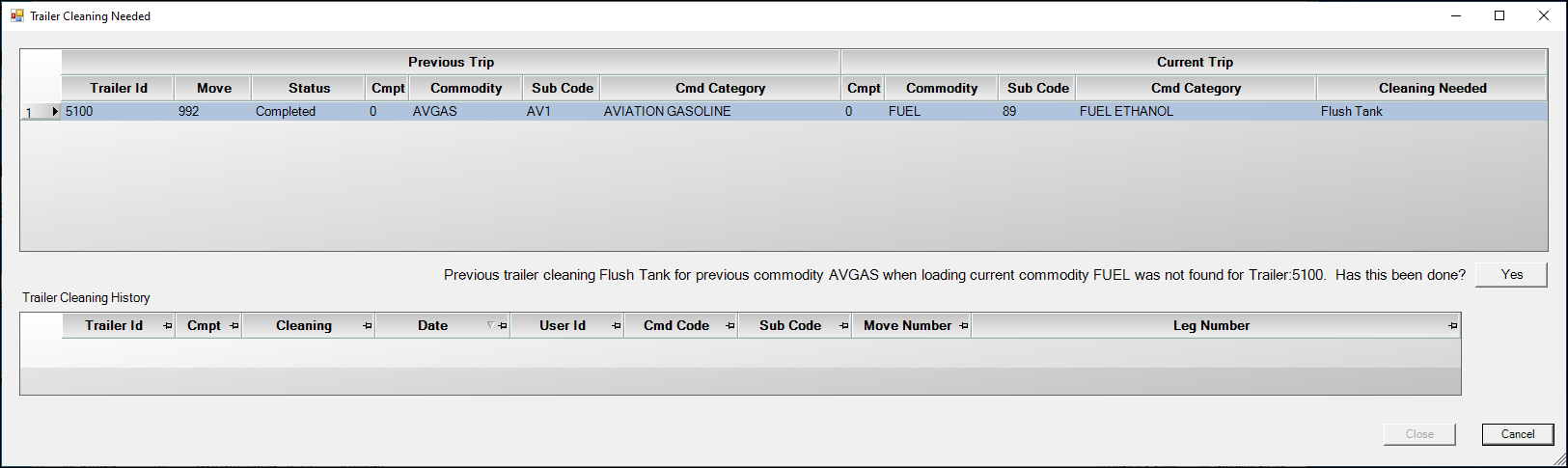Click the Date column sort arrow
This screenshot has width=1568, height=468.
(490, 325)
